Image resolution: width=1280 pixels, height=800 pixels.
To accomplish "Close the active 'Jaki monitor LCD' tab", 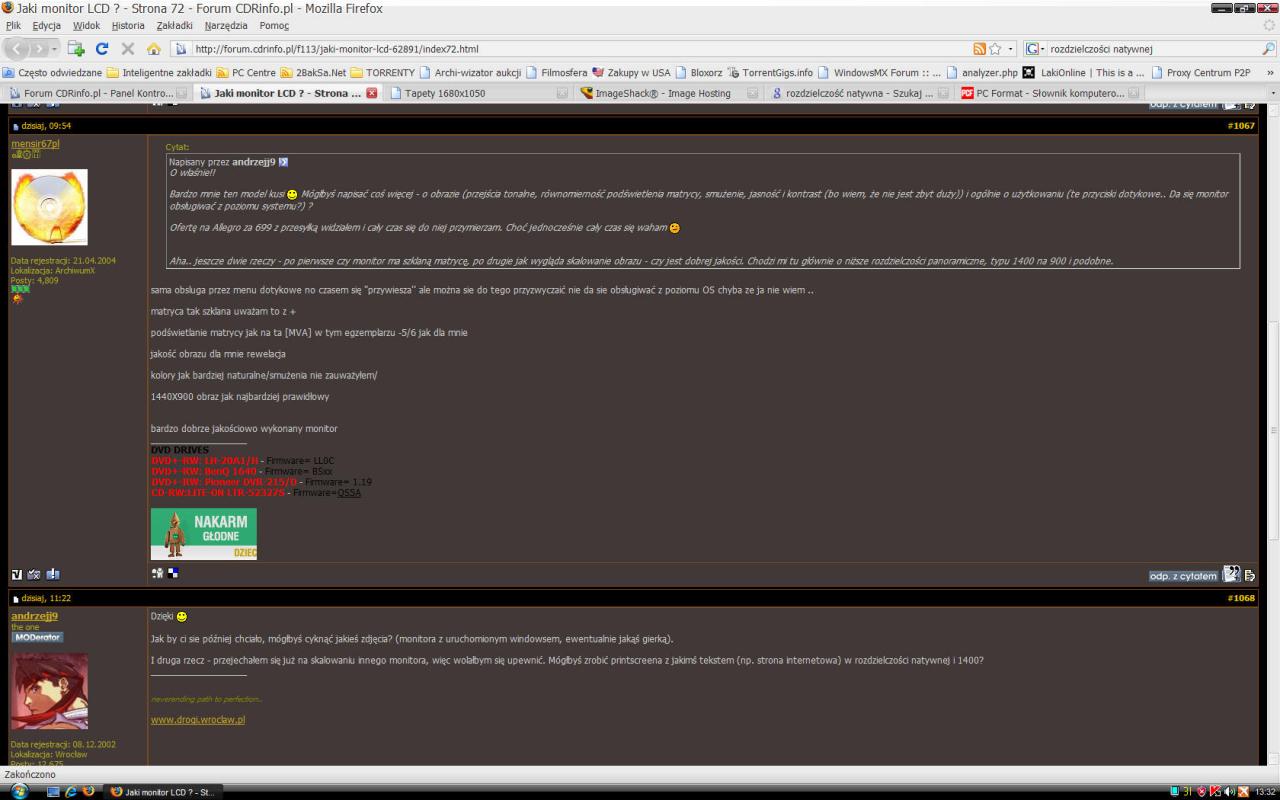I will [x=372, y=93].
